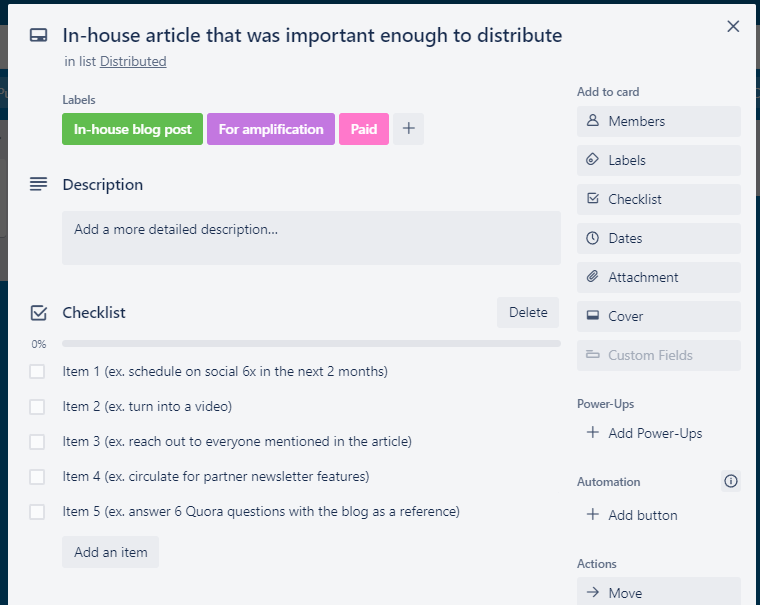Click the disabled Custom Fields button
The image size is (760, 605).
click(x=659, y=355)
